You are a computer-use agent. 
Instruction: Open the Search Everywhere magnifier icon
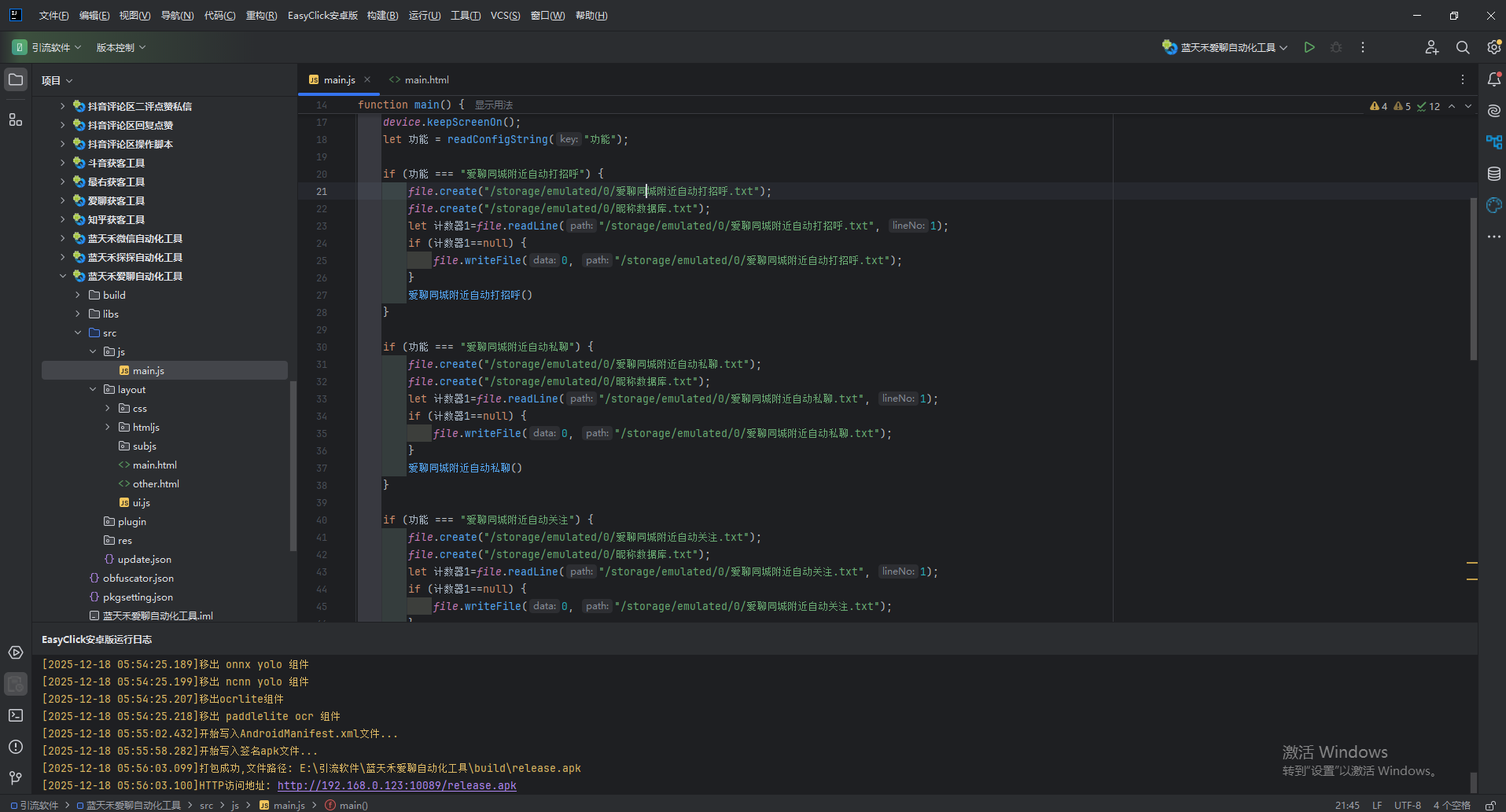(x=1463, y=47)
